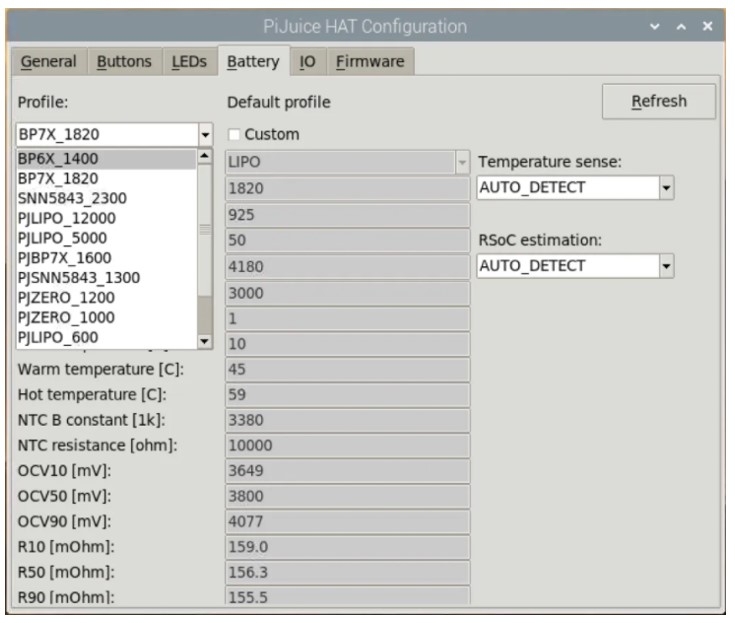Select the PJLIPO_12000 profile
Screen dimensions: 735x623
[106, 218]
